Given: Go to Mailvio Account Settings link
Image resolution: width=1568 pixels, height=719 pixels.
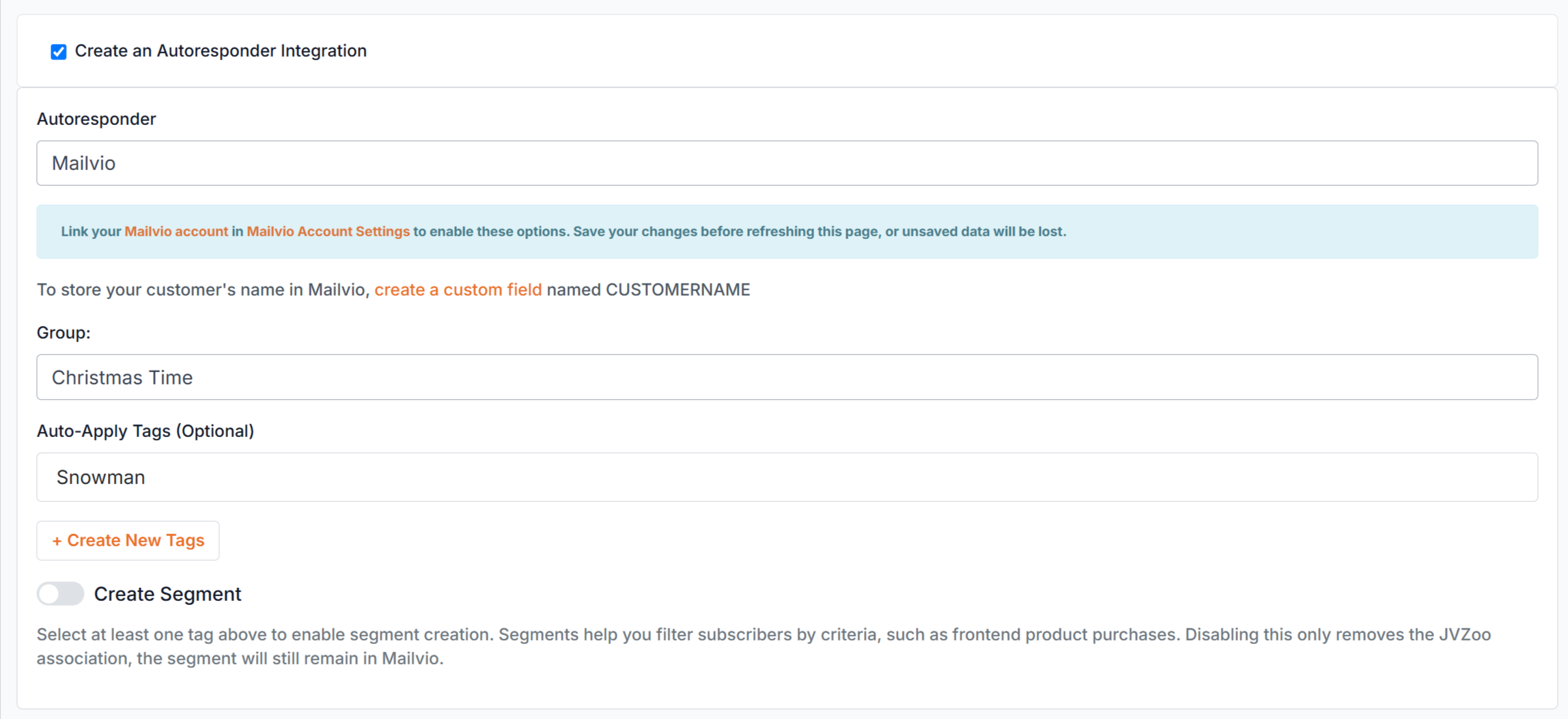Looking at the screenshot, I should [x=328, y=231].
